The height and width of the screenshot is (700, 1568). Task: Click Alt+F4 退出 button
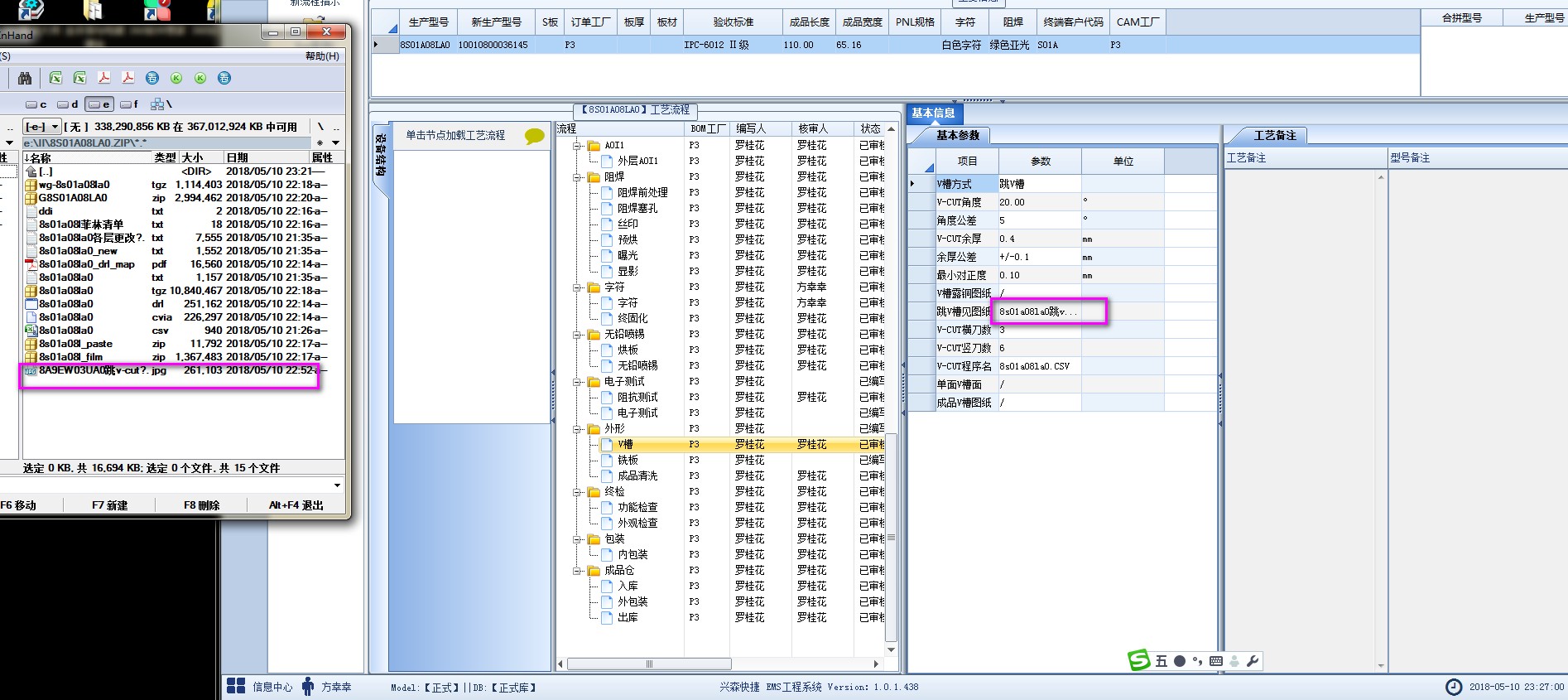tap(296, 505)
